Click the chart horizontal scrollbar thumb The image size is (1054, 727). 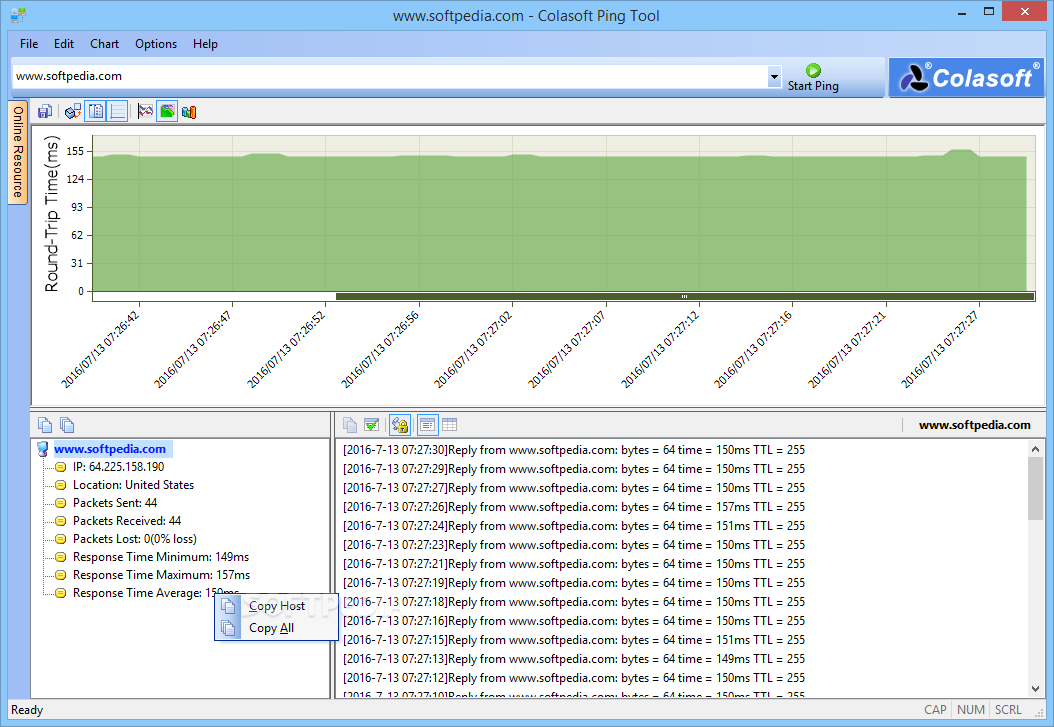coord(684,296)
